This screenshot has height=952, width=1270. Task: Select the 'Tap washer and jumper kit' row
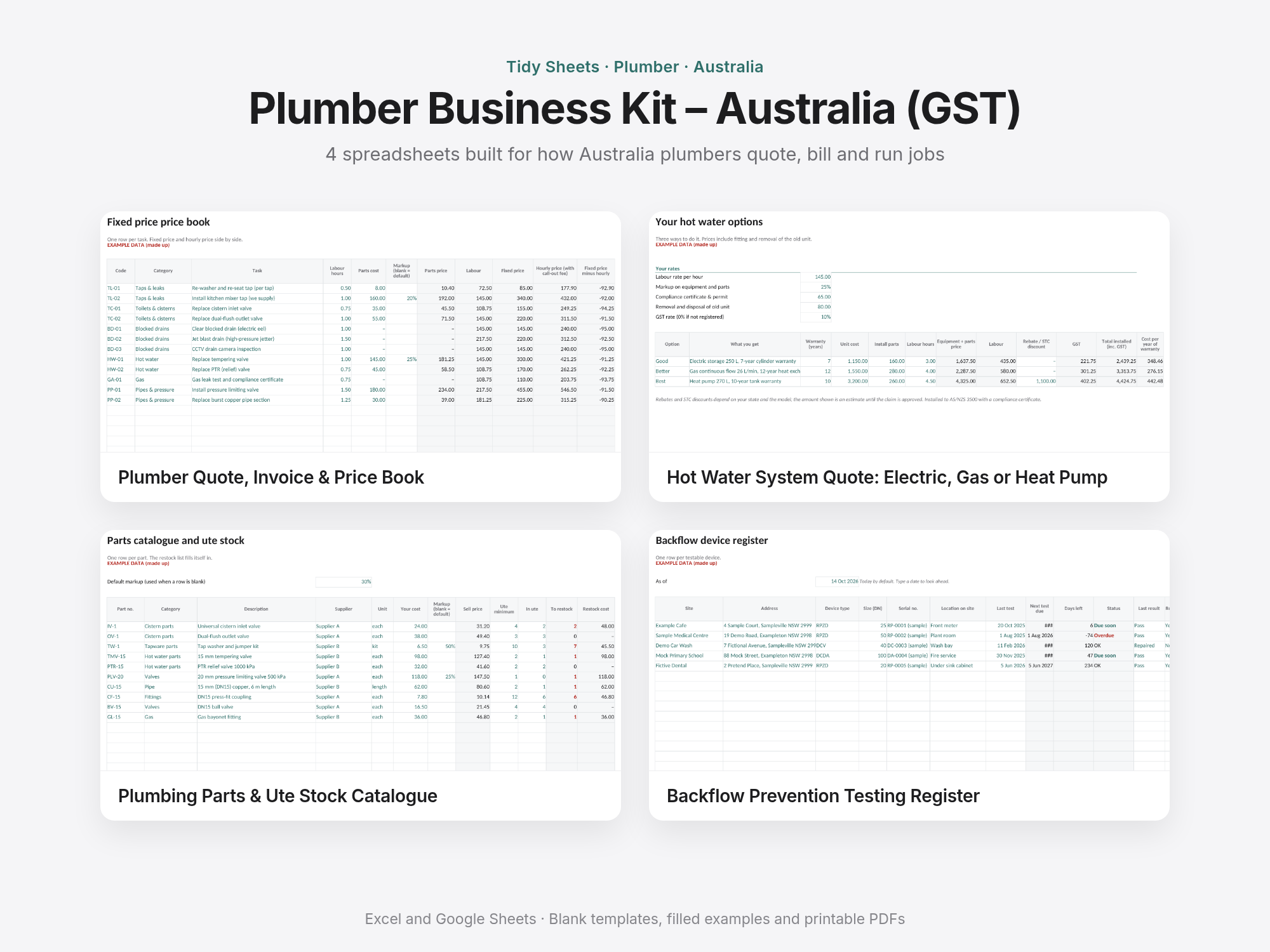pos(361,647)
